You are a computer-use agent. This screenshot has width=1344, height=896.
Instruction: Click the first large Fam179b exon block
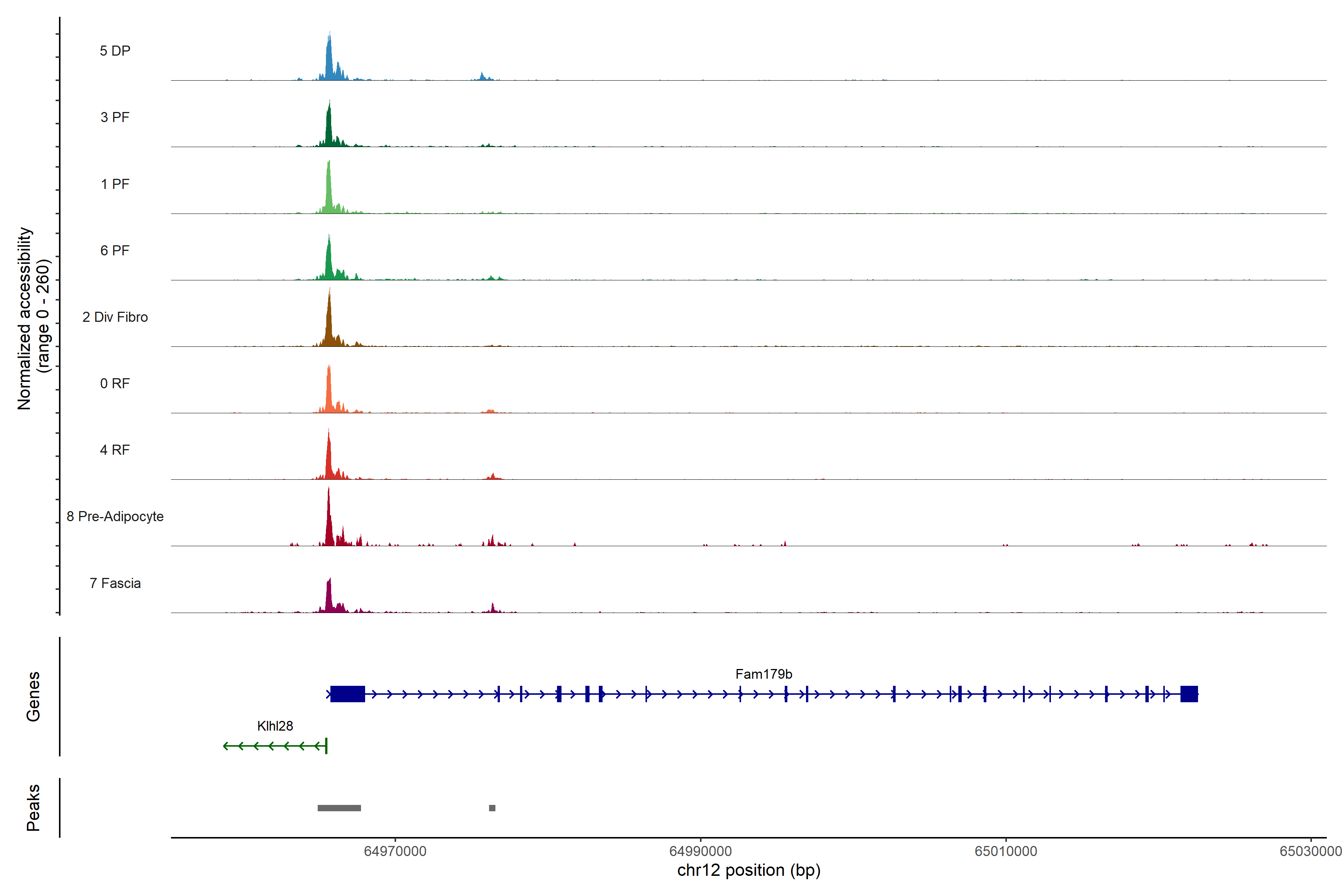click(348, 694)
